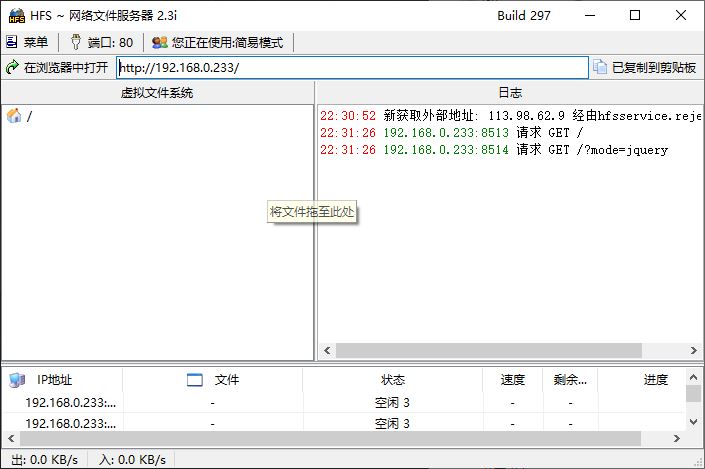Select first 192.168.0.233 connection row
Viewport: 705px width, 469px height.
pyautogui.click(x=344, y=402)
